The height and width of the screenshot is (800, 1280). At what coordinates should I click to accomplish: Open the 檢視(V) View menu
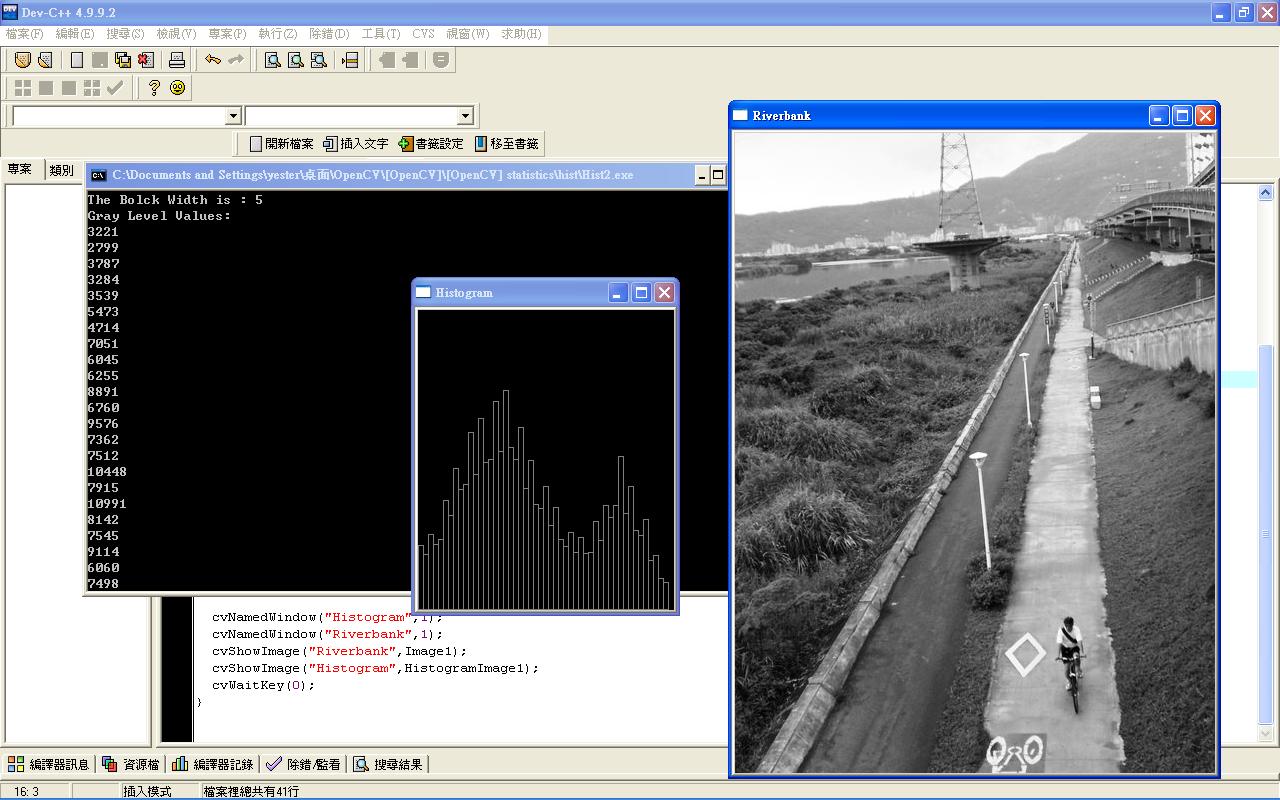click(176, 34)
